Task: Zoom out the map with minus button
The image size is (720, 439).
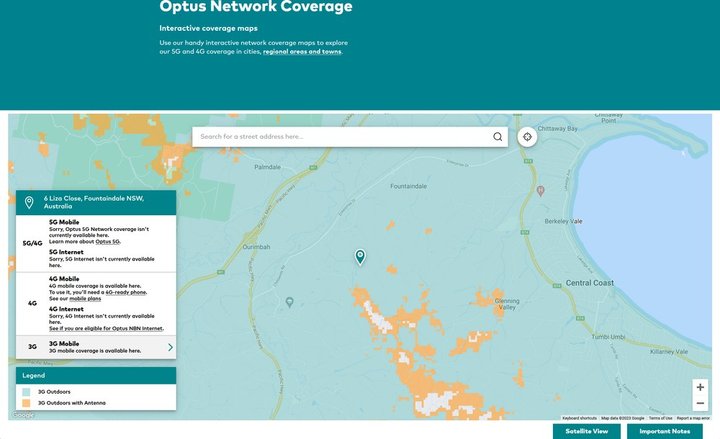Action: click(x=700, y=403)
